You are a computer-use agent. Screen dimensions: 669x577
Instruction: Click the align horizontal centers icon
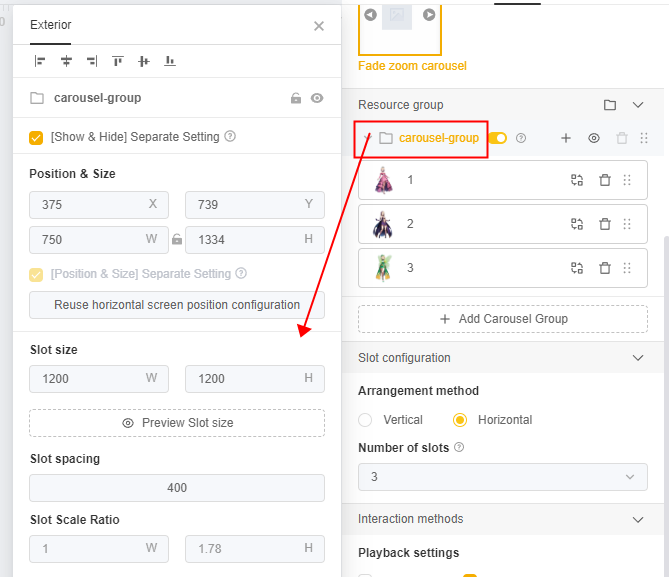pos(66,61)
